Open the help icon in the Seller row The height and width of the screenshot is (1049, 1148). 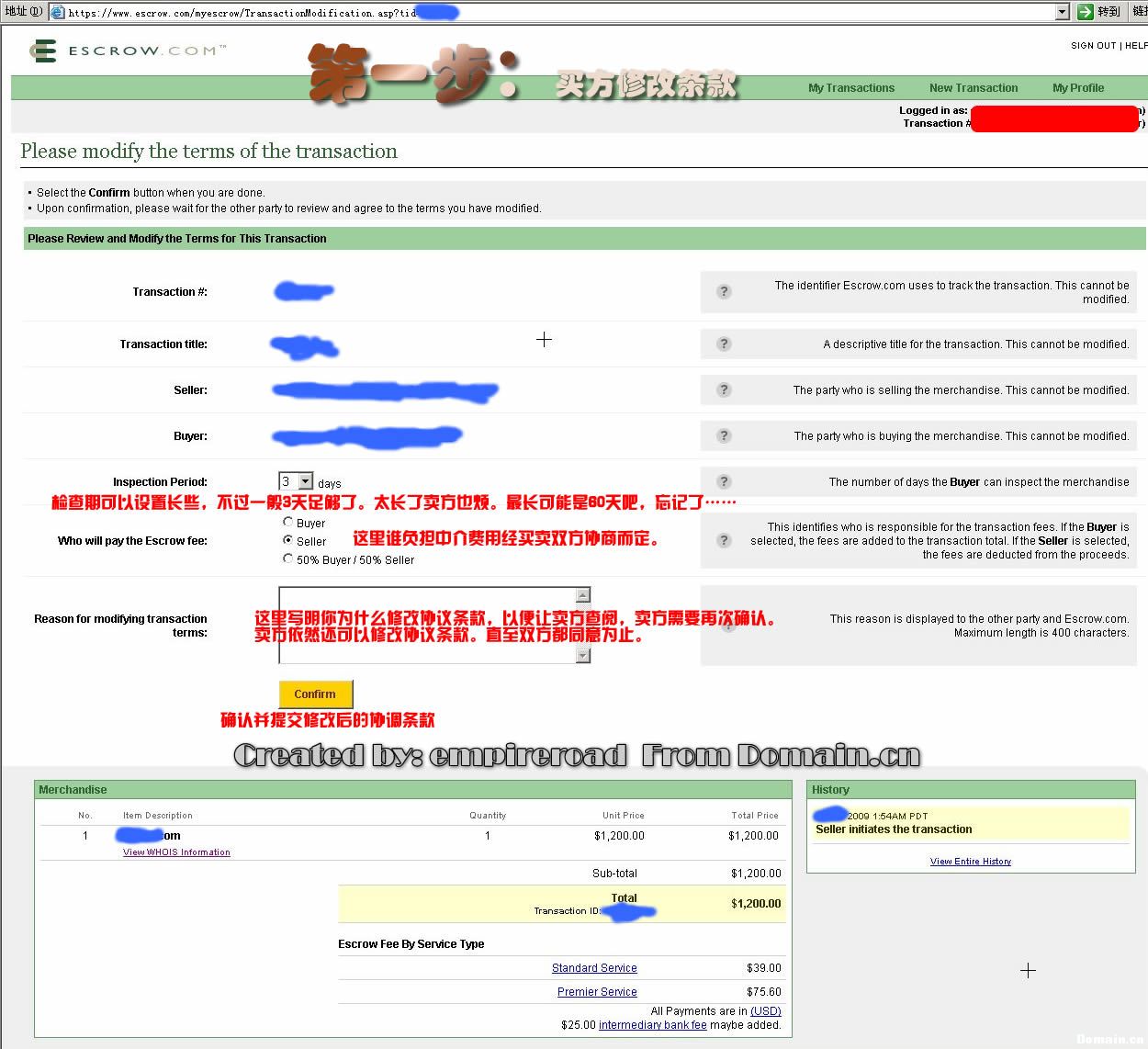724,390
